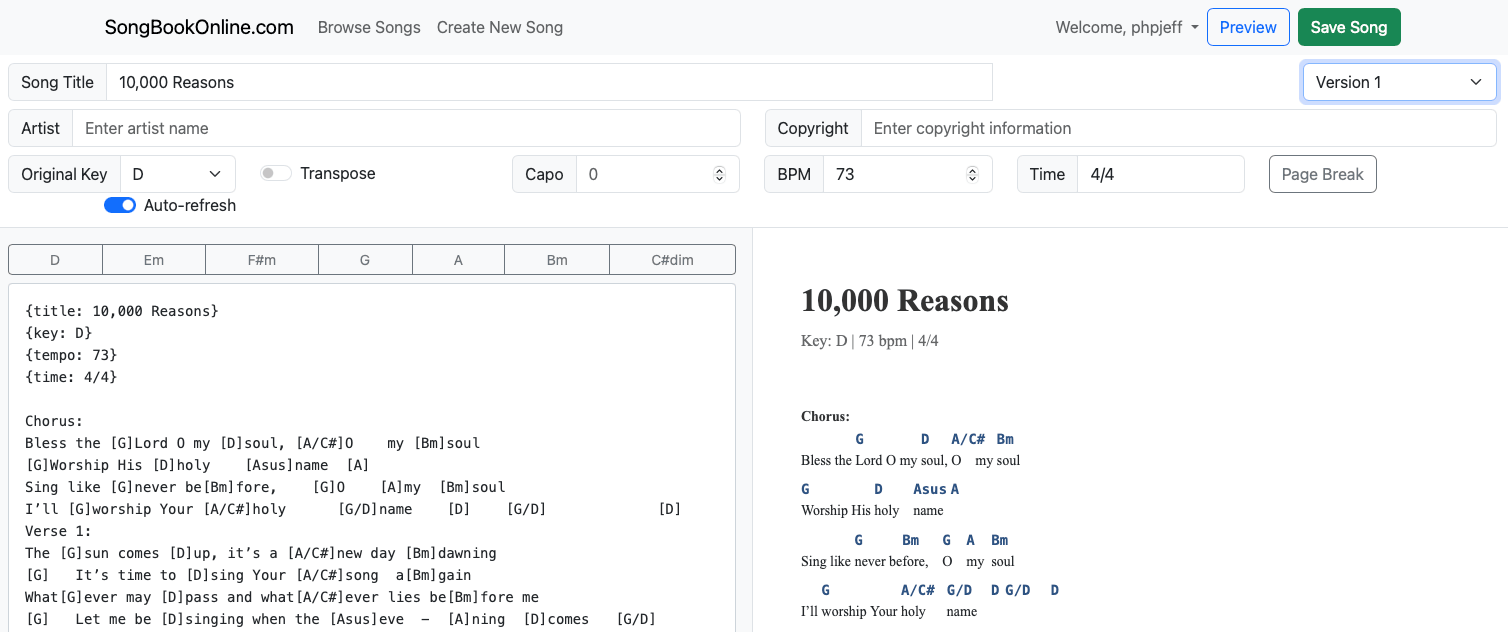Click 'Key: D | 73 bpm | 4/4' preview text
This screenshot has width=1508, height=632.
(x=870, y=341)
